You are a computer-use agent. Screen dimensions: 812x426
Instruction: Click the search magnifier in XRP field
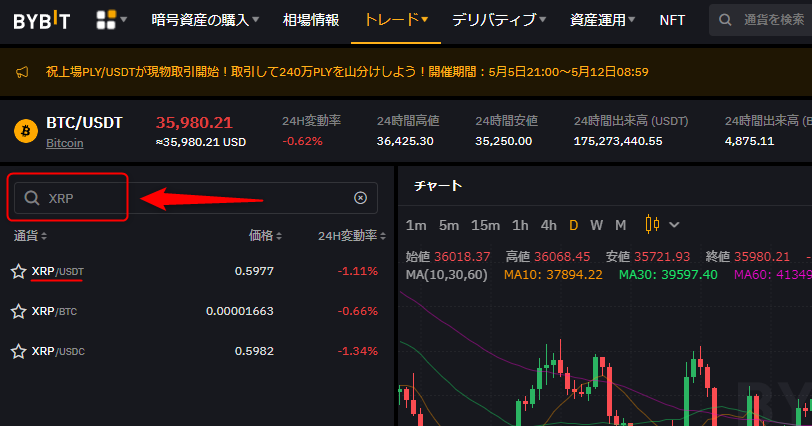[x=32, y=198]
